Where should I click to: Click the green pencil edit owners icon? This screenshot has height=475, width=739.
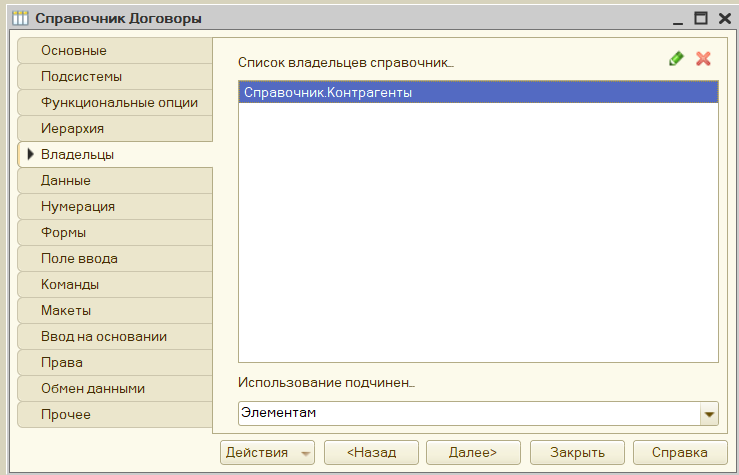click(x=676, y=59)
